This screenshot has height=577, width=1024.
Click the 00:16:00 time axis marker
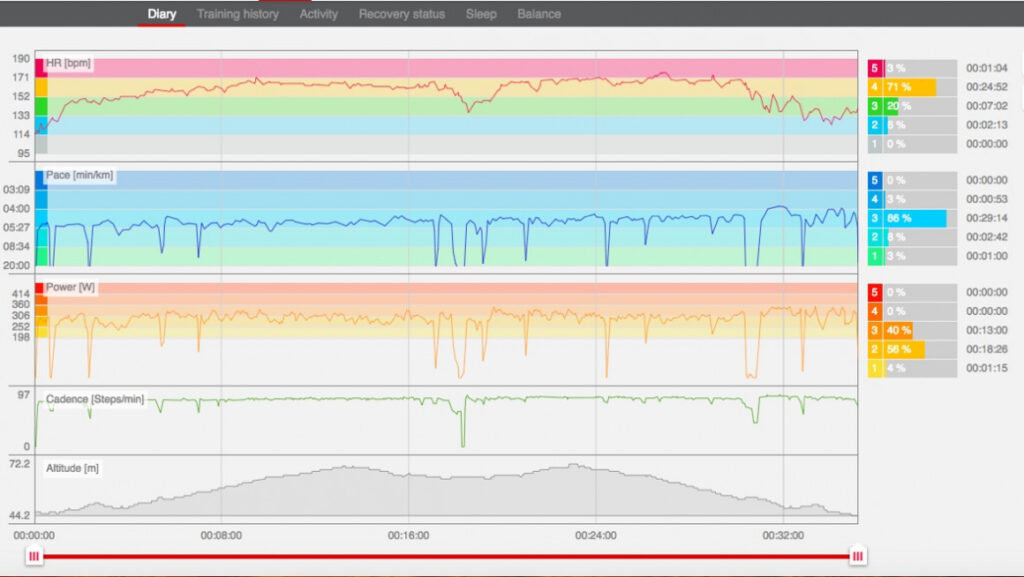tap(408, 535)
